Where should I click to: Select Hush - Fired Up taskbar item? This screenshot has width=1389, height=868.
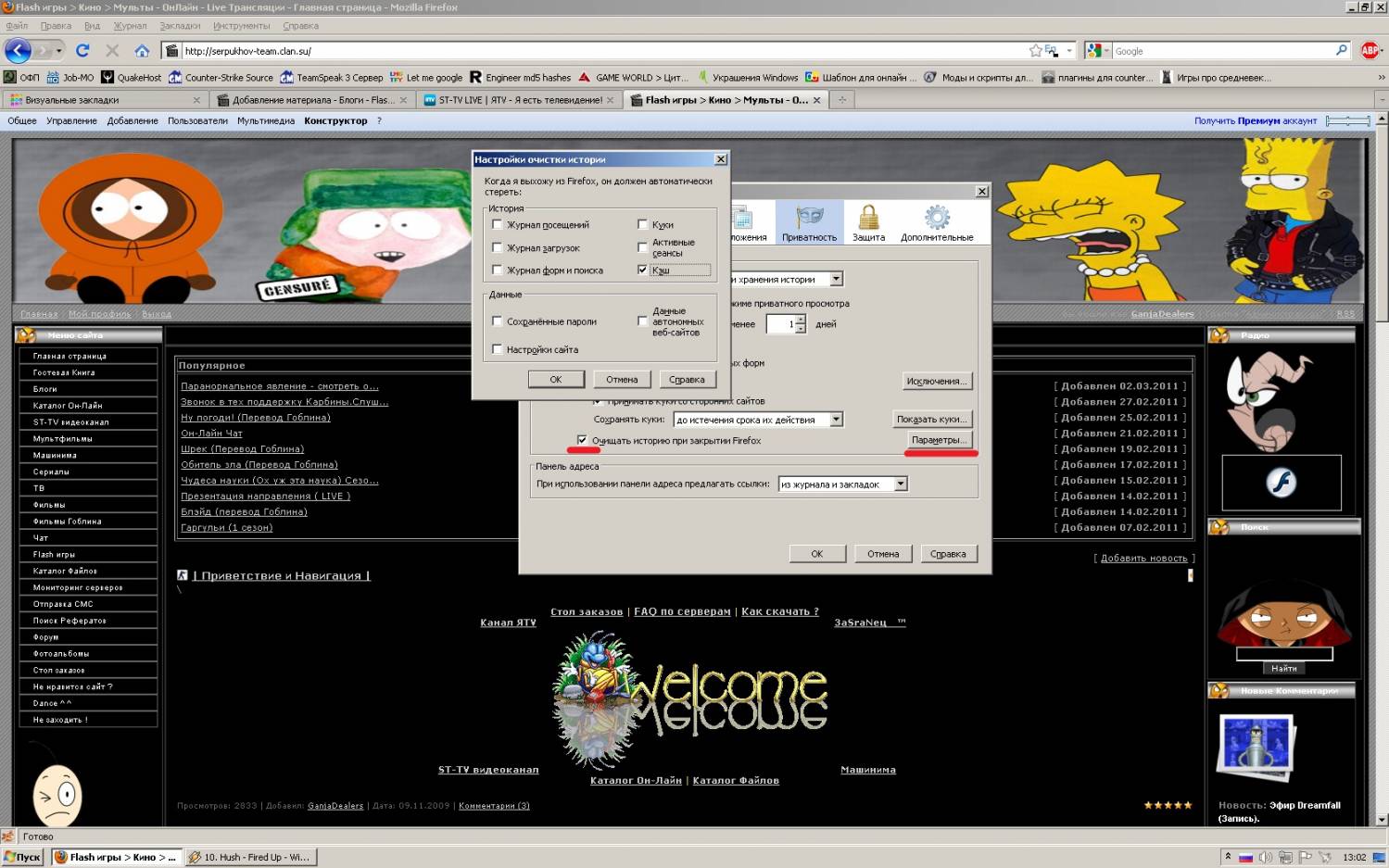(250, 857)
